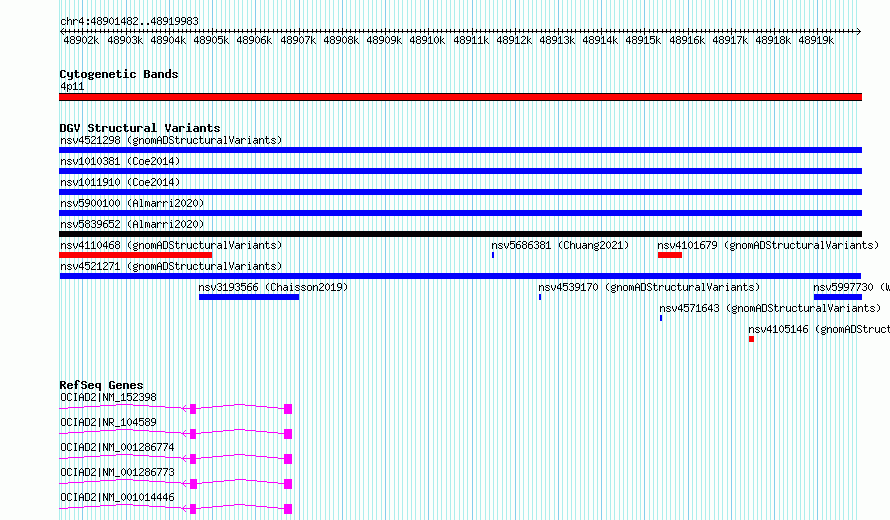Open variant nsv3193566 (Chaisson2019) label
Viewport: 890px width, 520px height.
click(x=273, y=287)
